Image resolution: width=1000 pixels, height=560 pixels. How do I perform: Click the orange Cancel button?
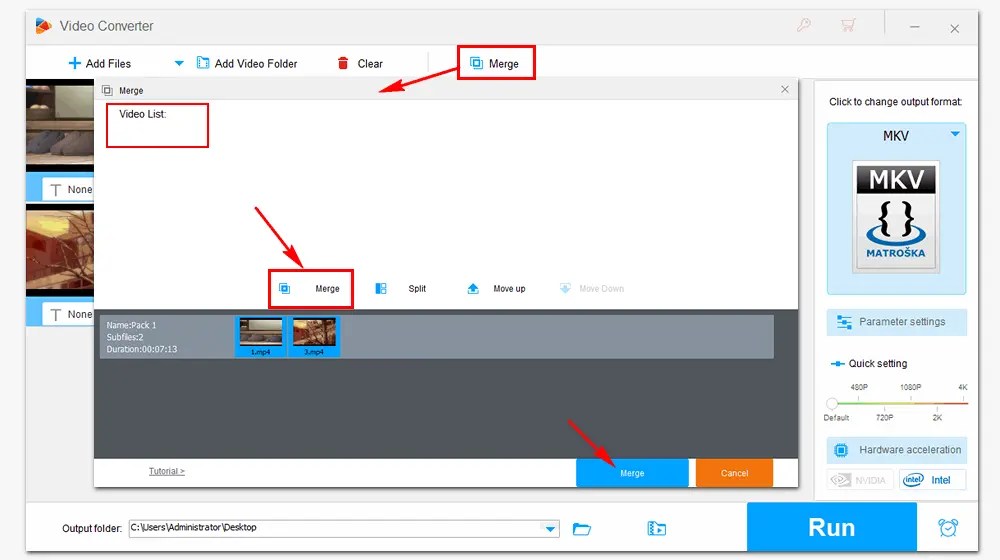click(734, 473)
